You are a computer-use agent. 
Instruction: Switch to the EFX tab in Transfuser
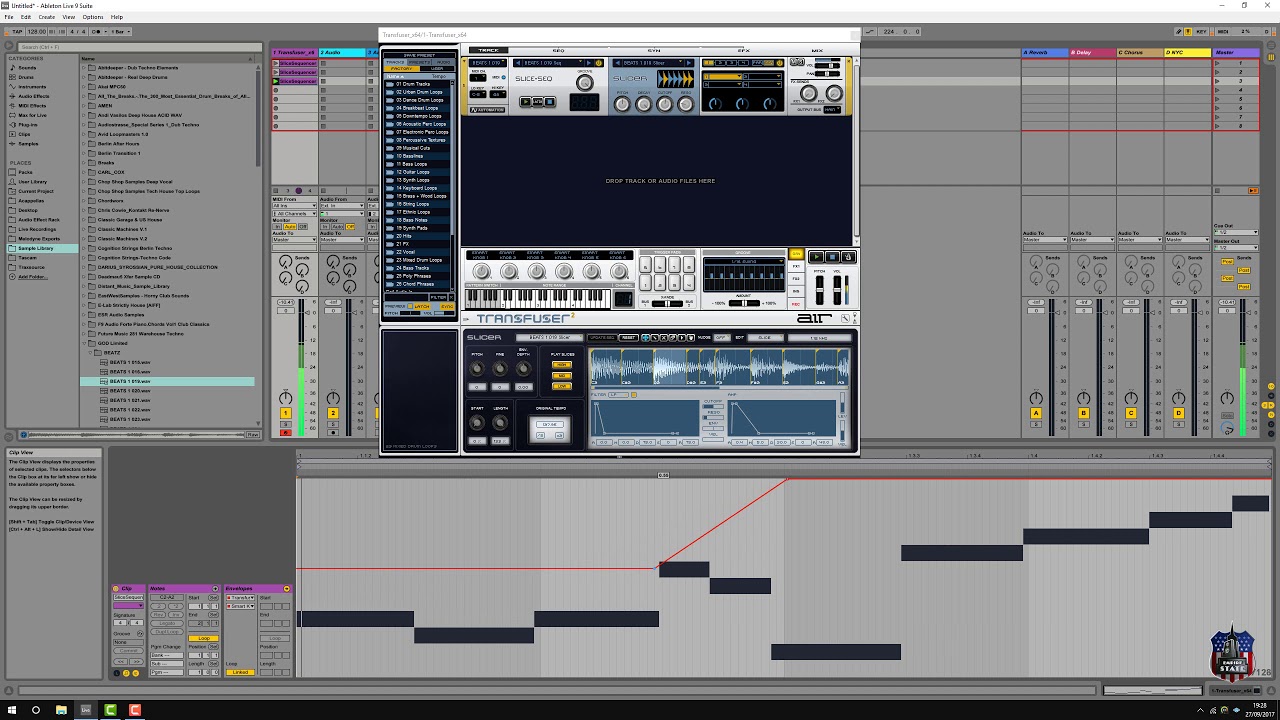pos(743,50)
